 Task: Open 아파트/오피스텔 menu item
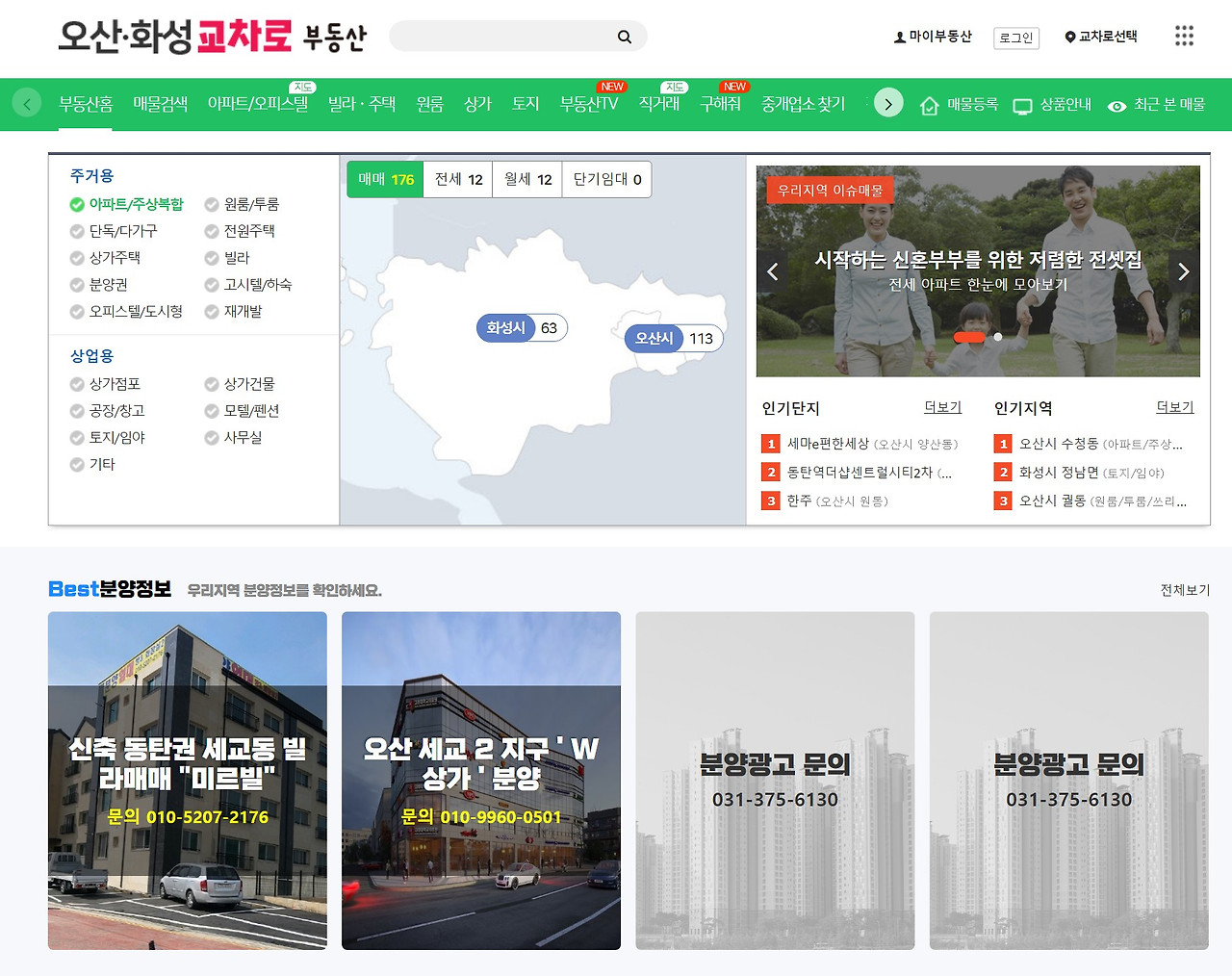[x=258, y=104]
